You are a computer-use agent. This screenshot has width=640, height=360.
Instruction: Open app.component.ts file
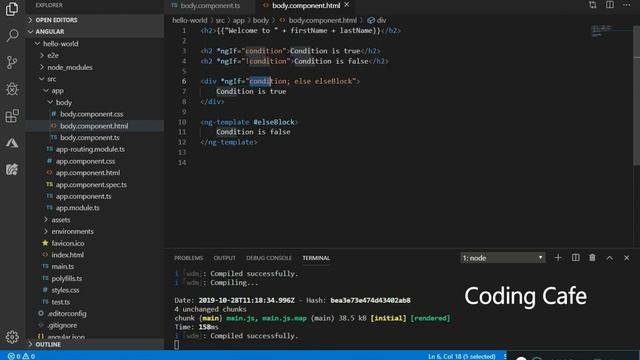(x=83, y=196)
